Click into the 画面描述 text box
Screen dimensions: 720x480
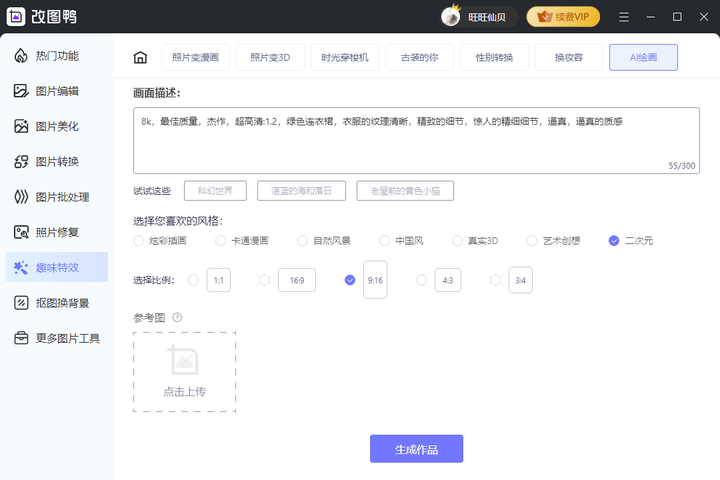coord(416,141)
